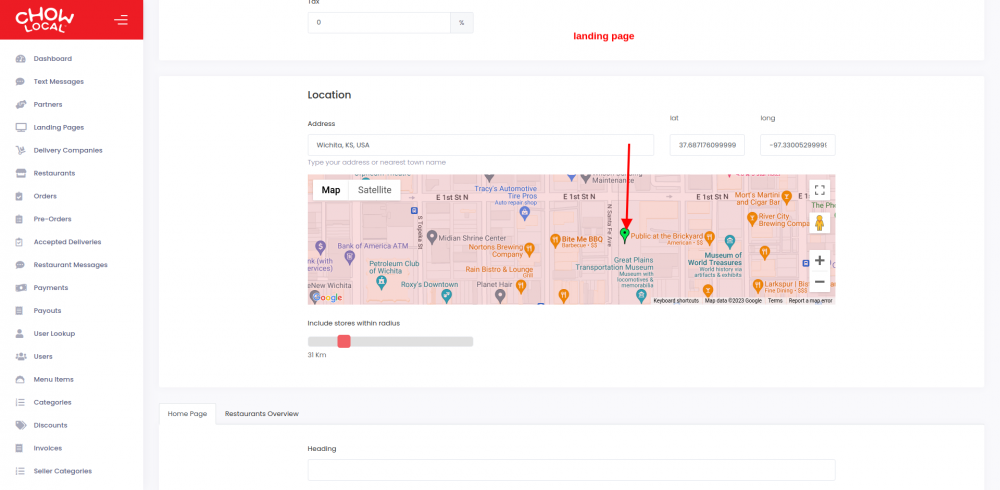
Task: Select the Home Page tab
Action: click(x=188, y=413)
